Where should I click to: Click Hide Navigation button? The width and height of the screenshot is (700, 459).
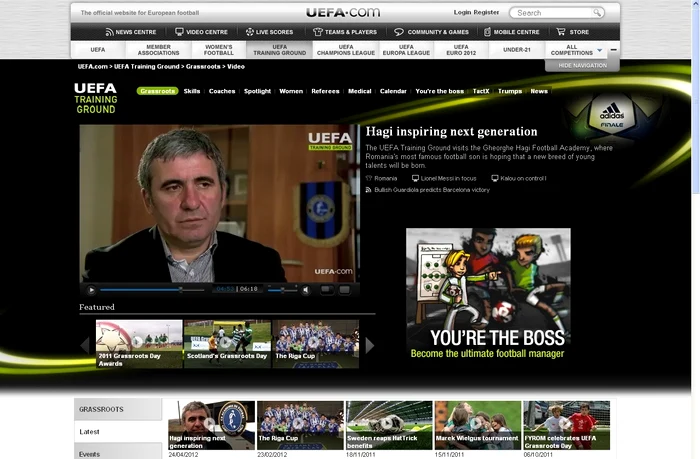pyautogui.click(x=582, y=65)
